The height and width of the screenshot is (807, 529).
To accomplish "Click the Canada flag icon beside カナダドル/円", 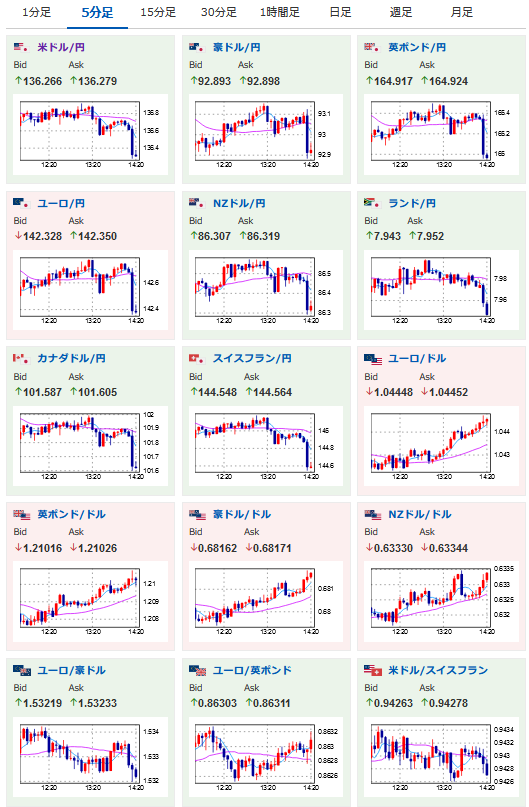I will coord(21,358).
